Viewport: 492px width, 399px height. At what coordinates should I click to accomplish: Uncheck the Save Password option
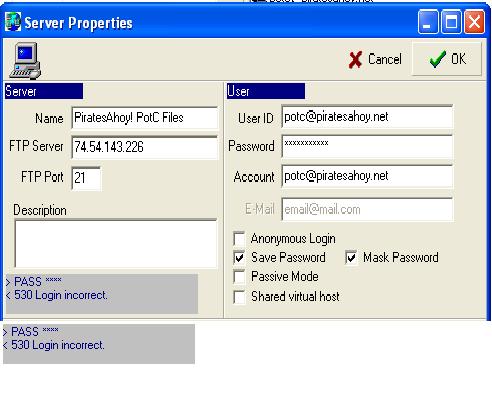[x=239, y=258]
